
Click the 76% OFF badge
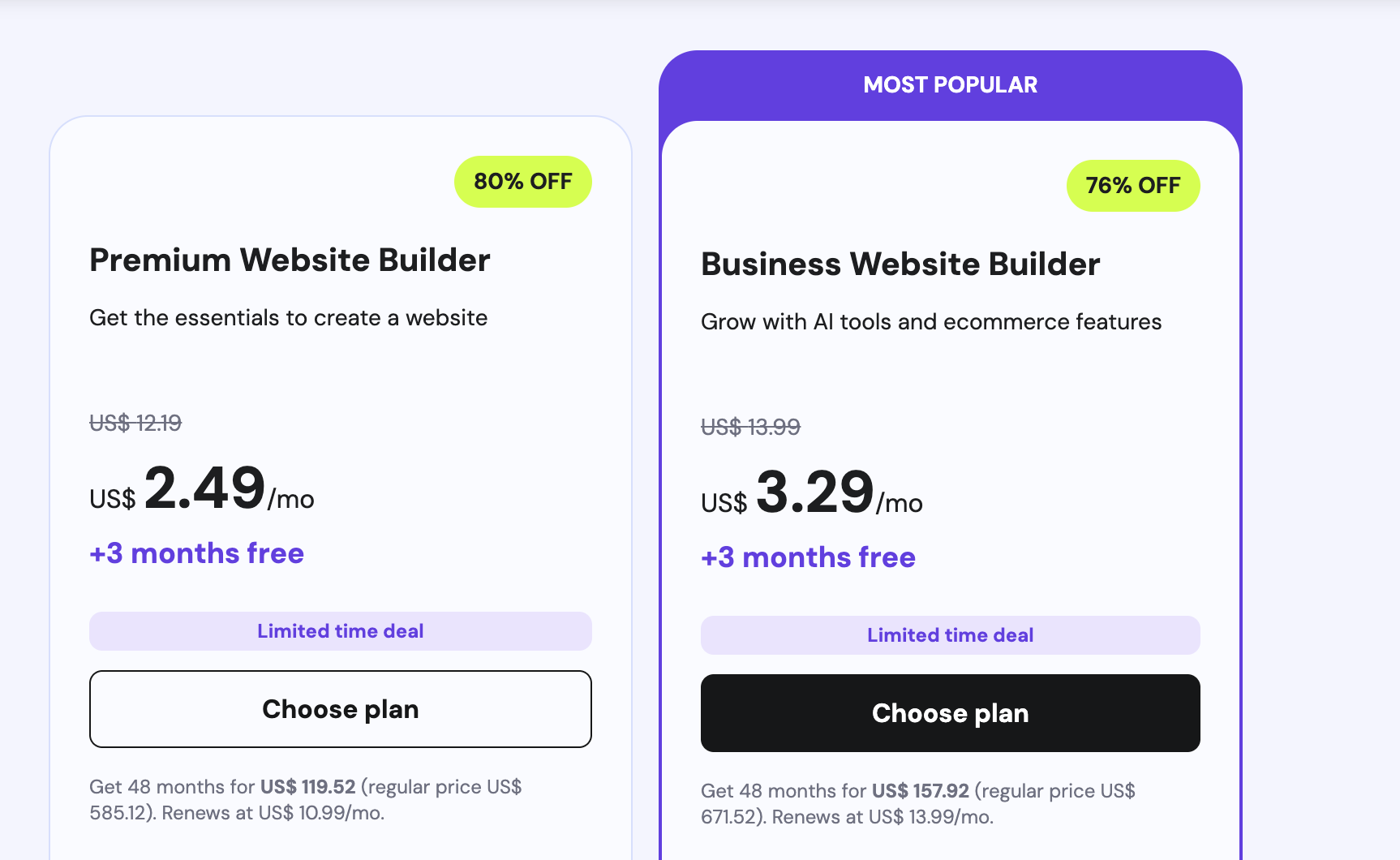[x=1132, y=185]
